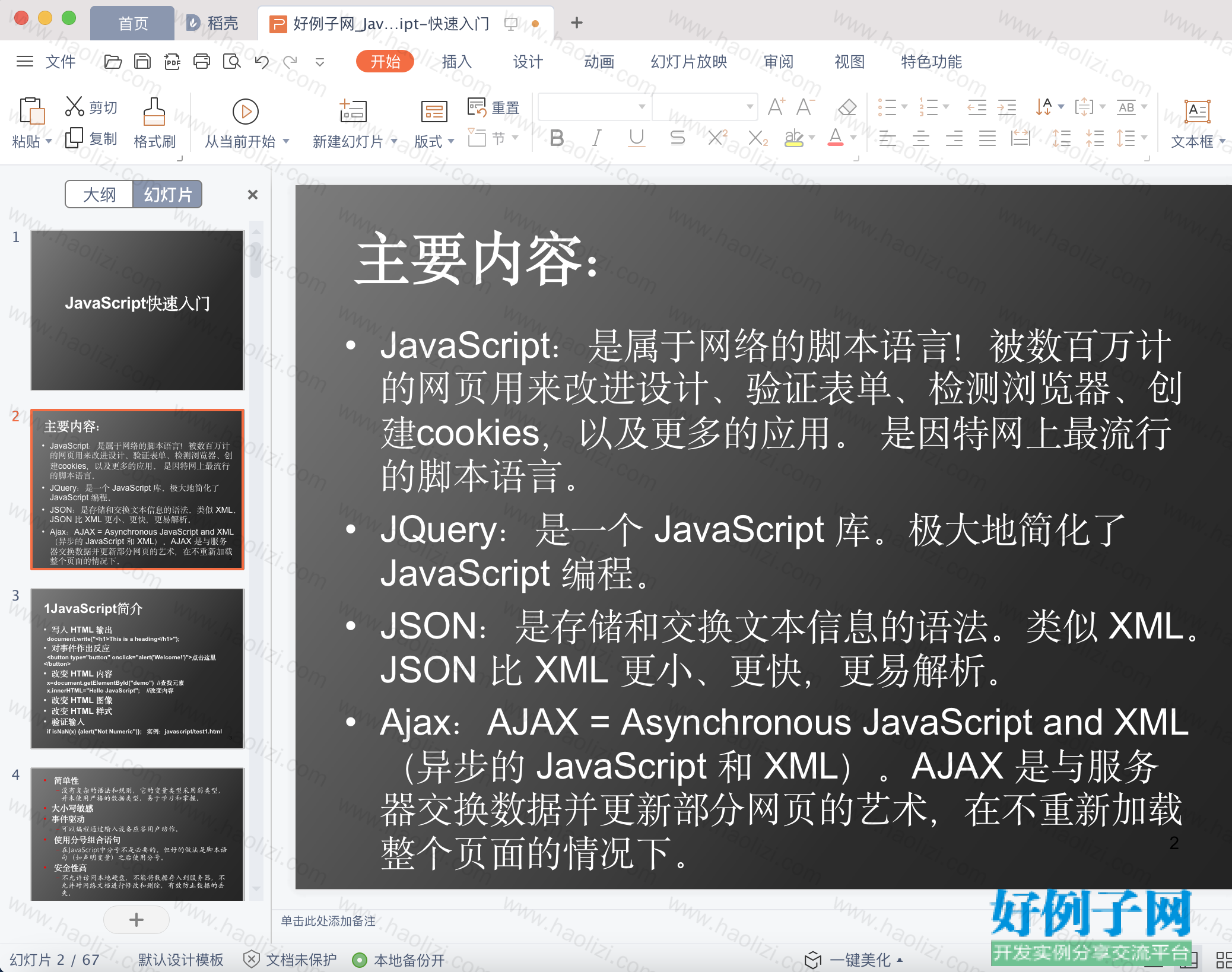Center align text
Screen dimensions: 1232x972
[x=921, y=138]
